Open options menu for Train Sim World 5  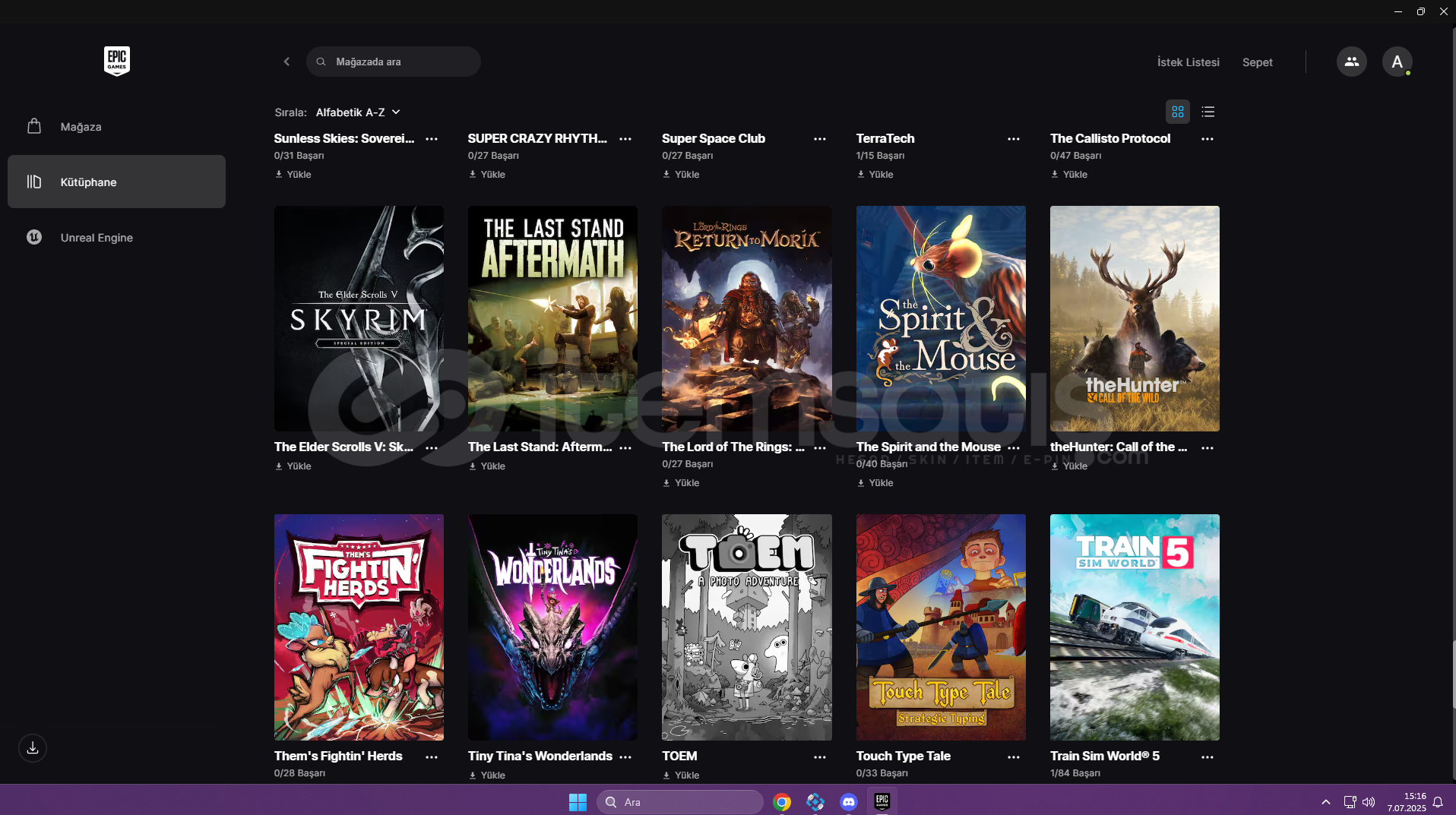point(1208,757)
